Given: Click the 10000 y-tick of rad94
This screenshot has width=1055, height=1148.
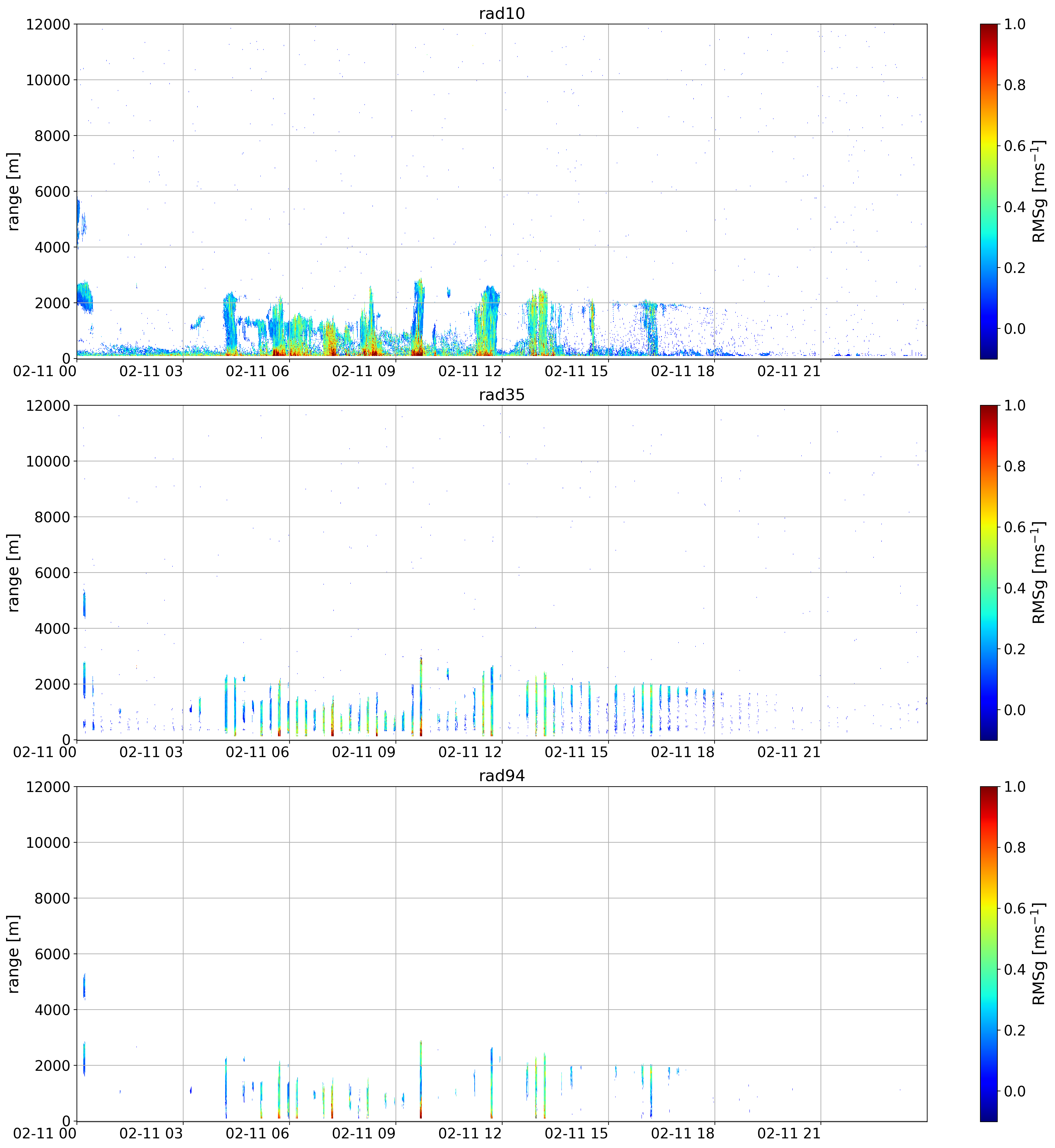Looking at the screenshot, I should [x=48, y=842].
